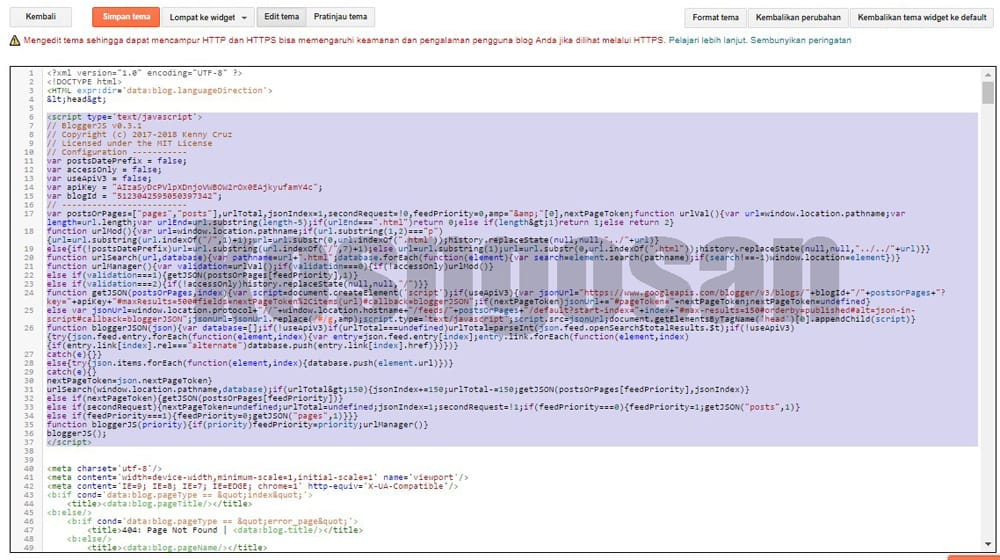
Task: Open the Pelajari lebih lanjut link
Action: pyautogui.click(x=707, y=40)
